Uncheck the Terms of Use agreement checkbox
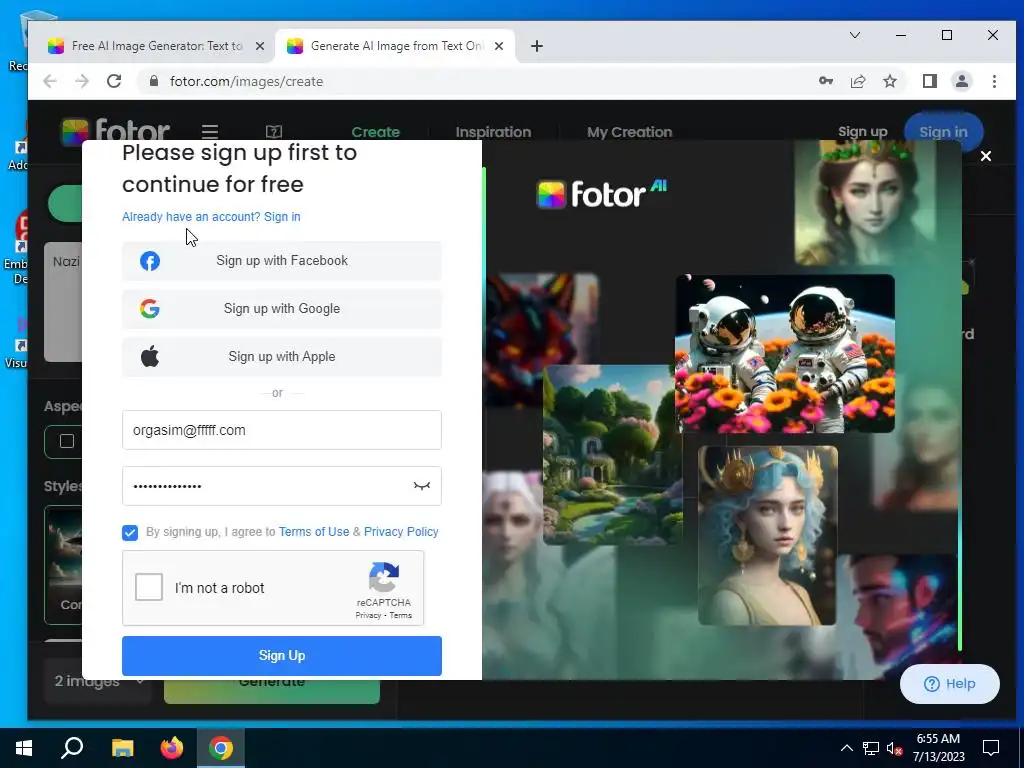This screenshot has width=1024, height=768. [x=130, y=532]
